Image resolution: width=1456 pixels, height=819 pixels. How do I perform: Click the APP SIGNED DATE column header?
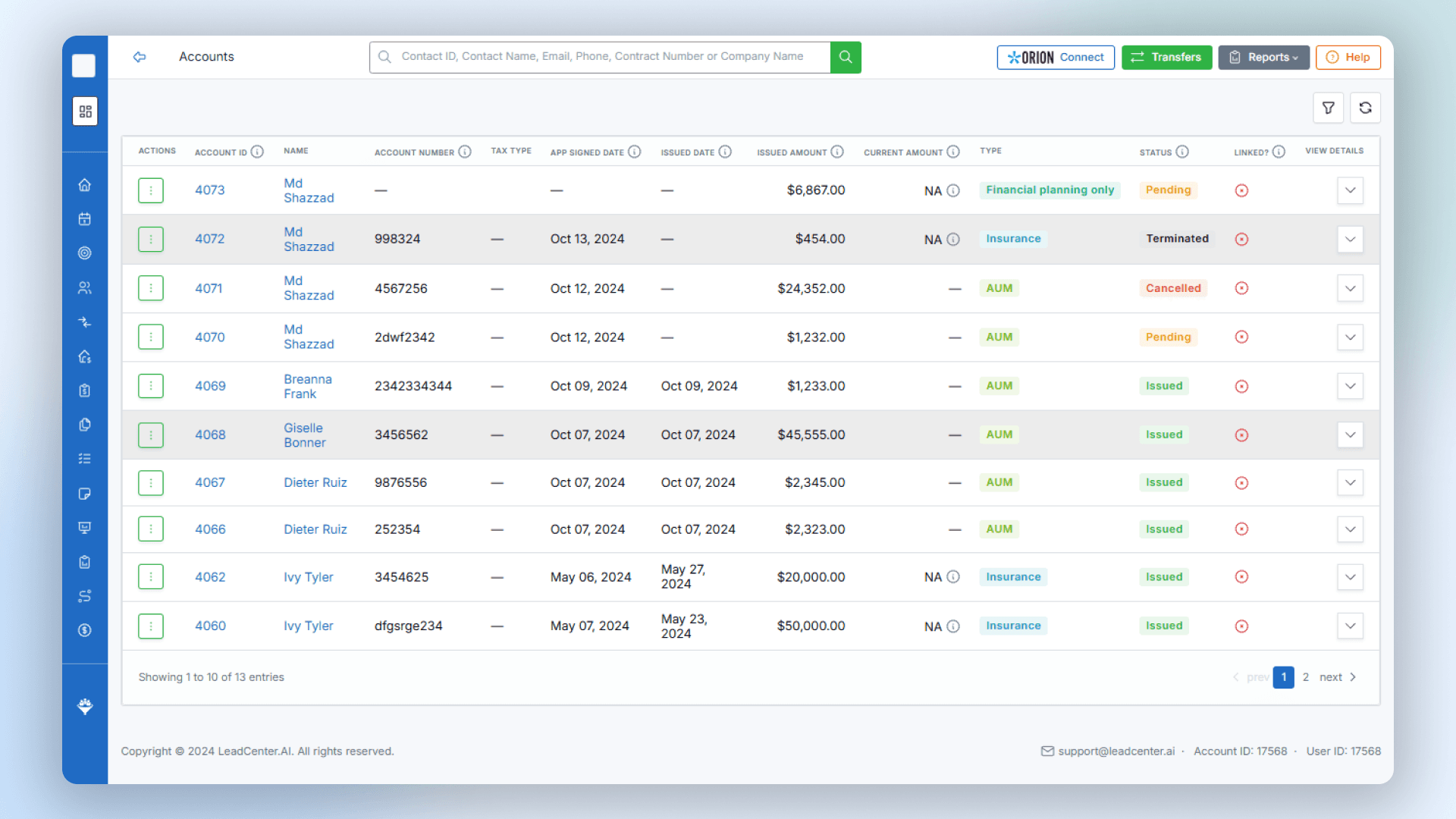[x=587, y=152]
